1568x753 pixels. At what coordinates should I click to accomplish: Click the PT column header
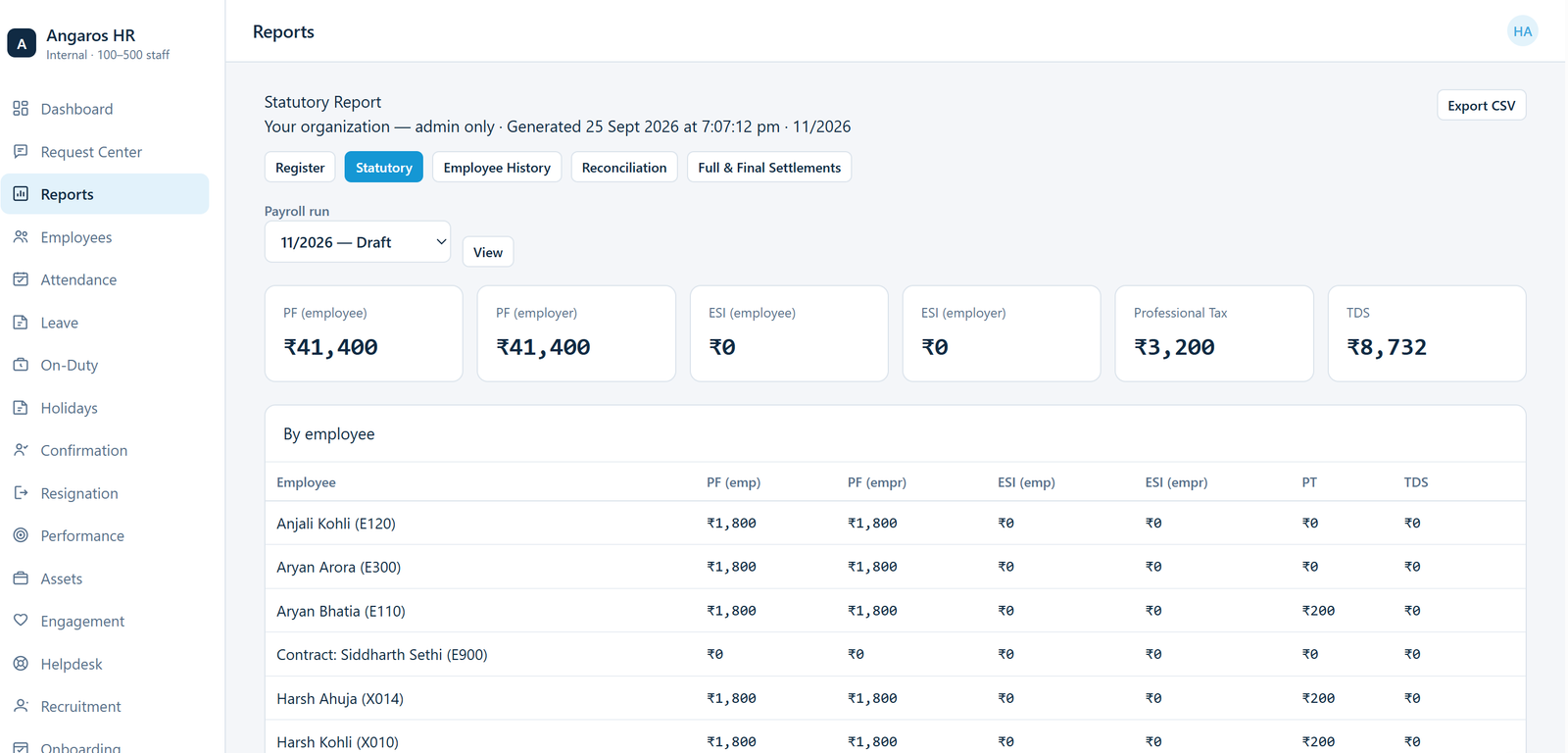click(x=1309, y=482)
